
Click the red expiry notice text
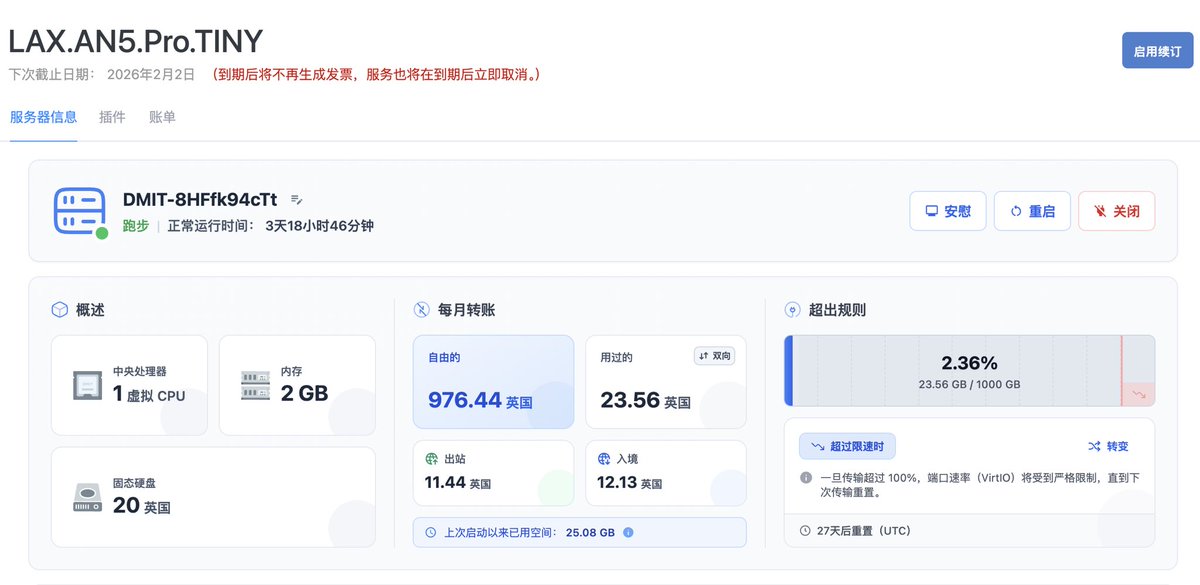[x=377, y=75]
